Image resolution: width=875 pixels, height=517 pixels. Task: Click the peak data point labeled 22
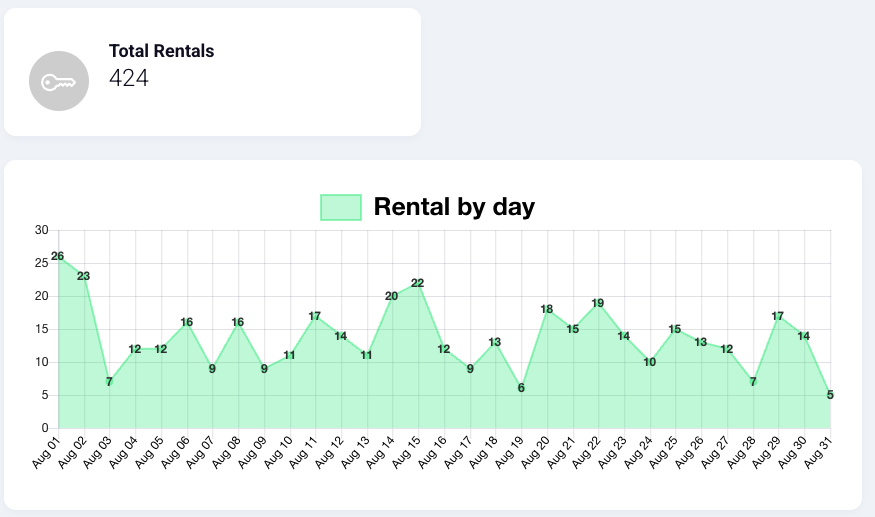coord(418,283)
